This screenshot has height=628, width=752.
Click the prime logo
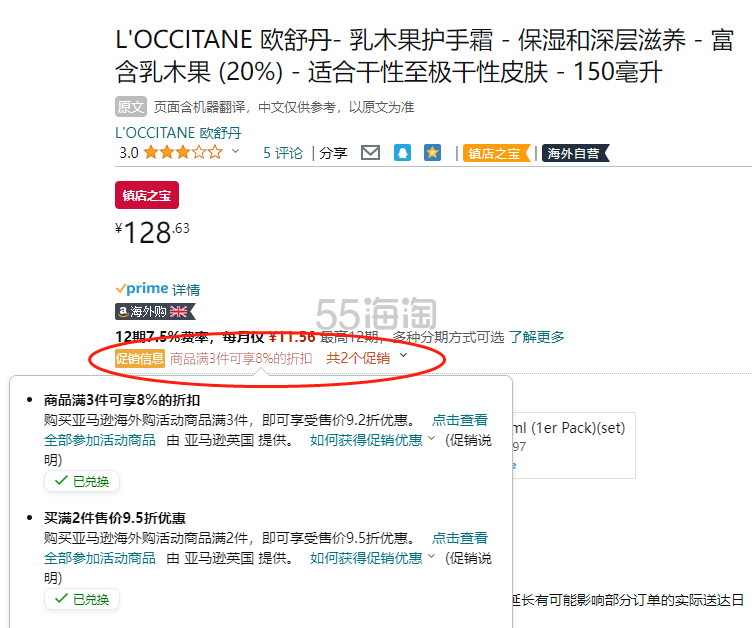click(x=142, y=288)
